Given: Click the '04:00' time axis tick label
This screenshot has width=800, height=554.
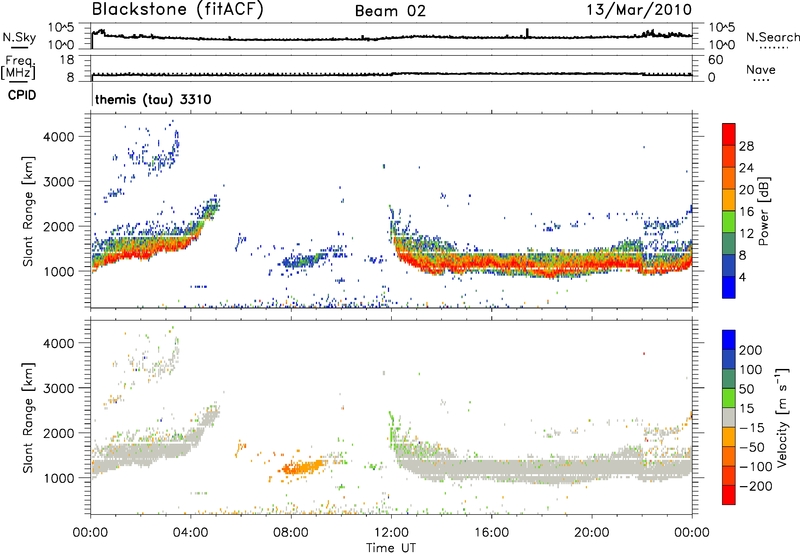Looking at the screenshot, I should [x=191, y=533].
